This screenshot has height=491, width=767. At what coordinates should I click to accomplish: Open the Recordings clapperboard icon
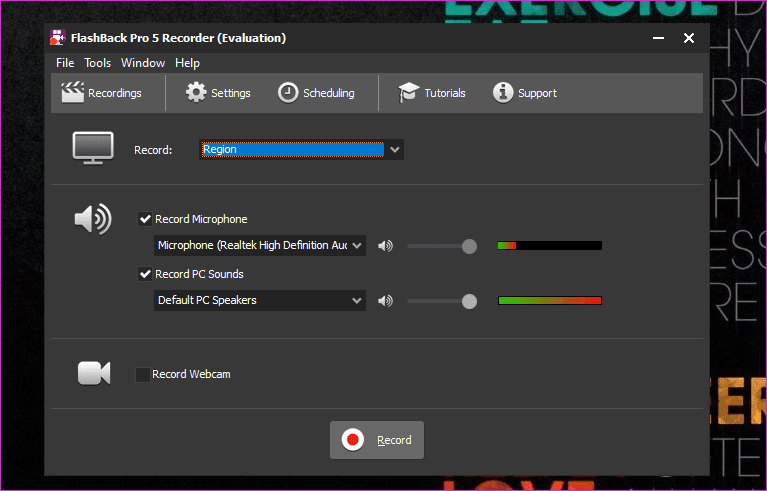72,92
